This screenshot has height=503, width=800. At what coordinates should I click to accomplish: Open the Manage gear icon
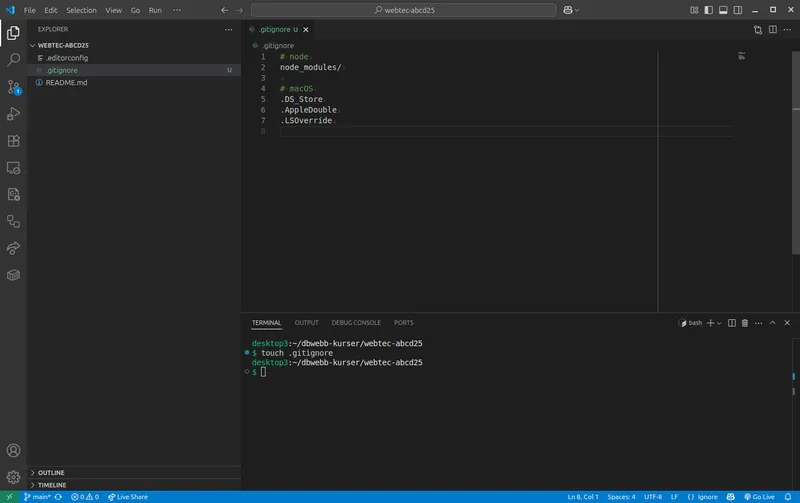[x=13, y=477]
